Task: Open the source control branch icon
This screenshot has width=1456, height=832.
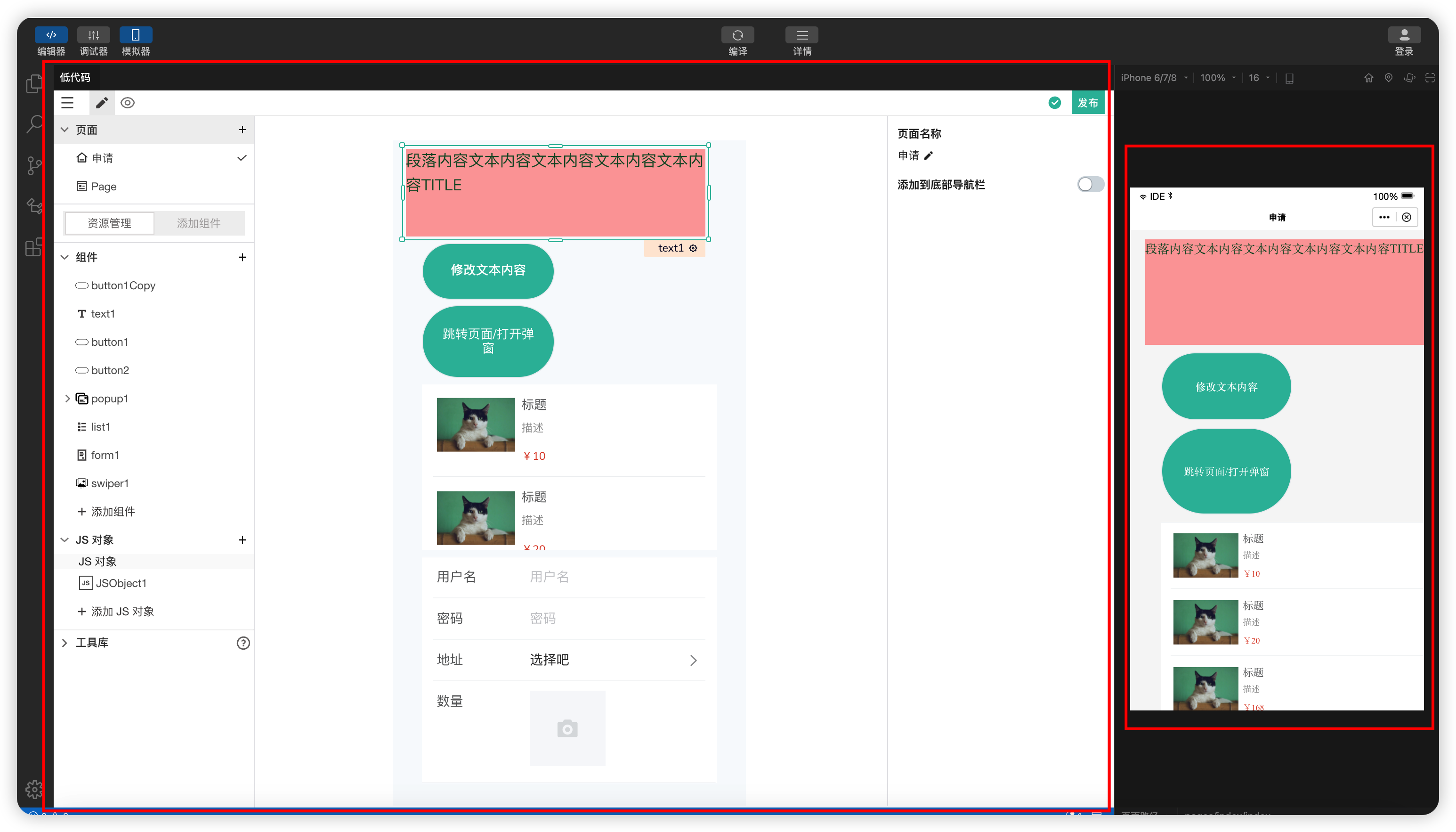Action: [x=34, y=166]
